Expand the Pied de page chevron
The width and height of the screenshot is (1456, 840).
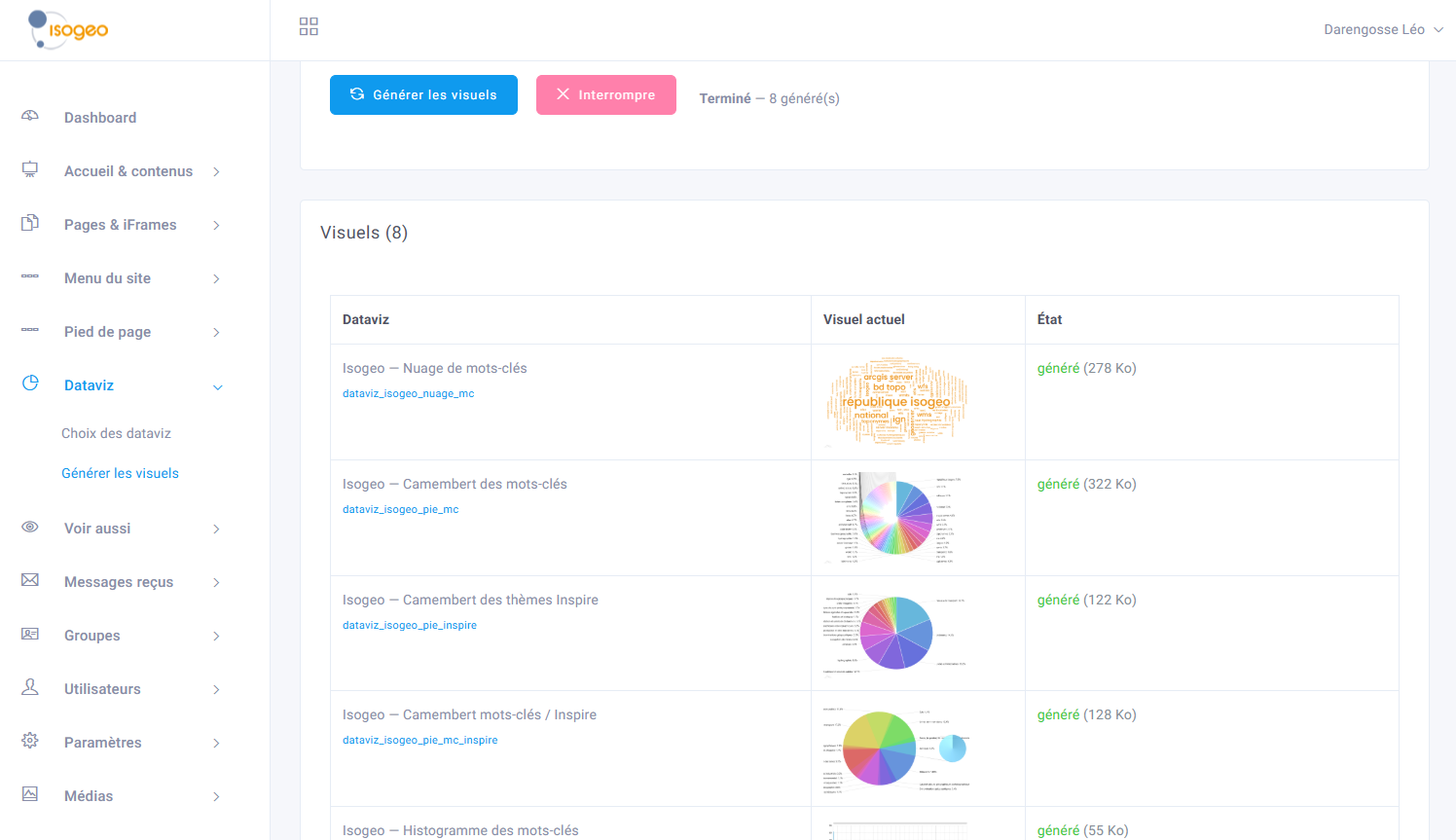[216, 333]
